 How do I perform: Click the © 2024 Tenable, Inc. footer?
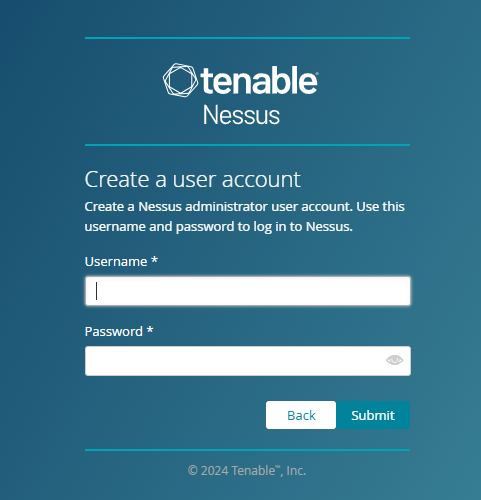247,471
